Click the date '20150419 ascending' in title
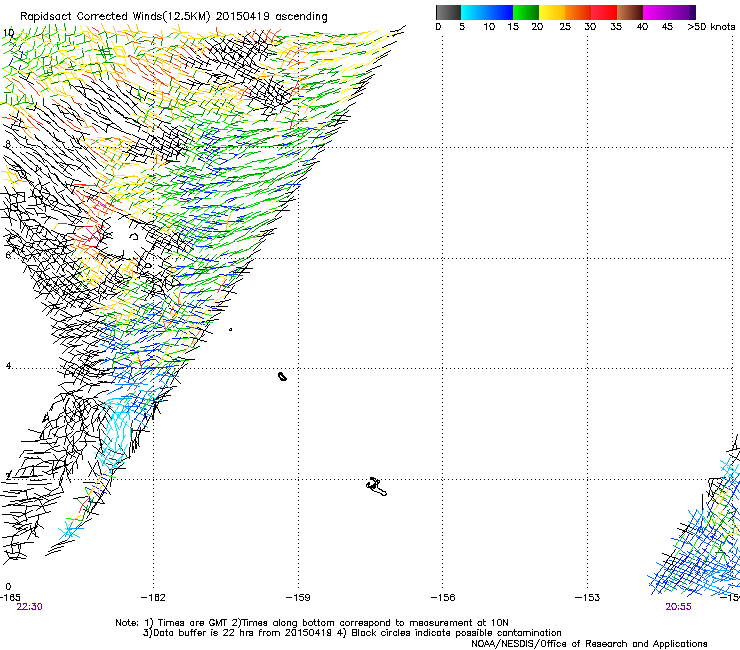The height and width of the screenshot is (650, 740). pos(271,17)
